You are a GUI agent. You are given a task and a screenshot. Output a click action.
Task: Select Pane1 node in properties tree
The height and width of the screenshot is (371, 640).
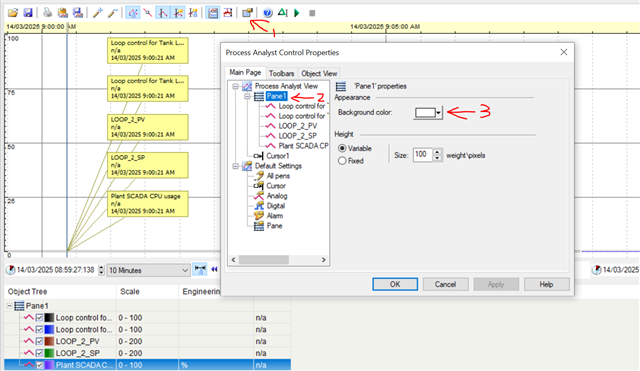pyautogui.click(x=276, y=96)
